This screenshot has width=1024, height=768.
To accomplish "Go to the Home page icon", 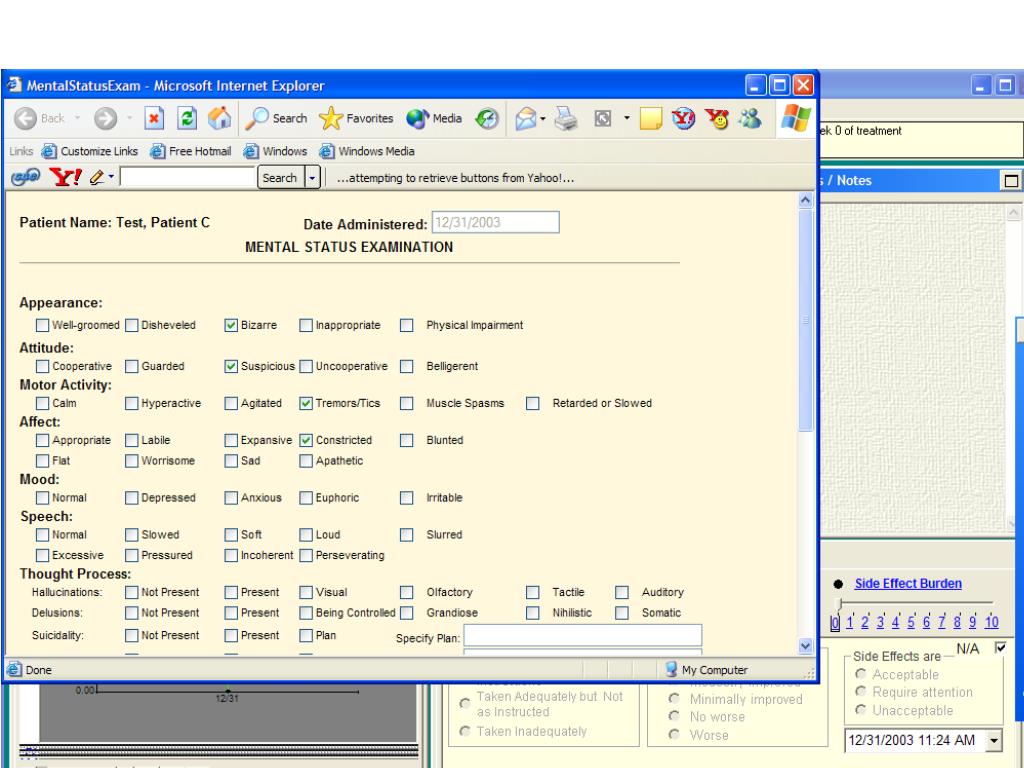I will (x=219, y=119).
